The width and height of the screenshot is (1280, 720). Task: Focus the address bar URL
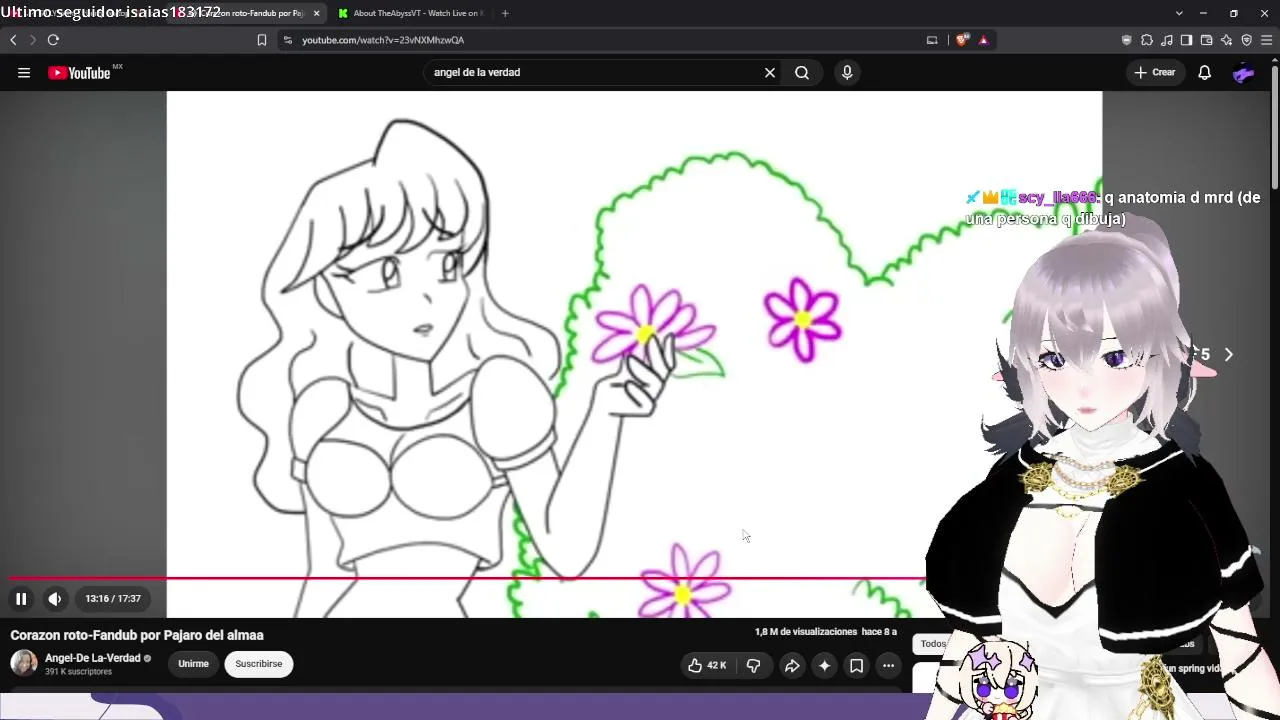pyautogui.click(x=383, y=40)
